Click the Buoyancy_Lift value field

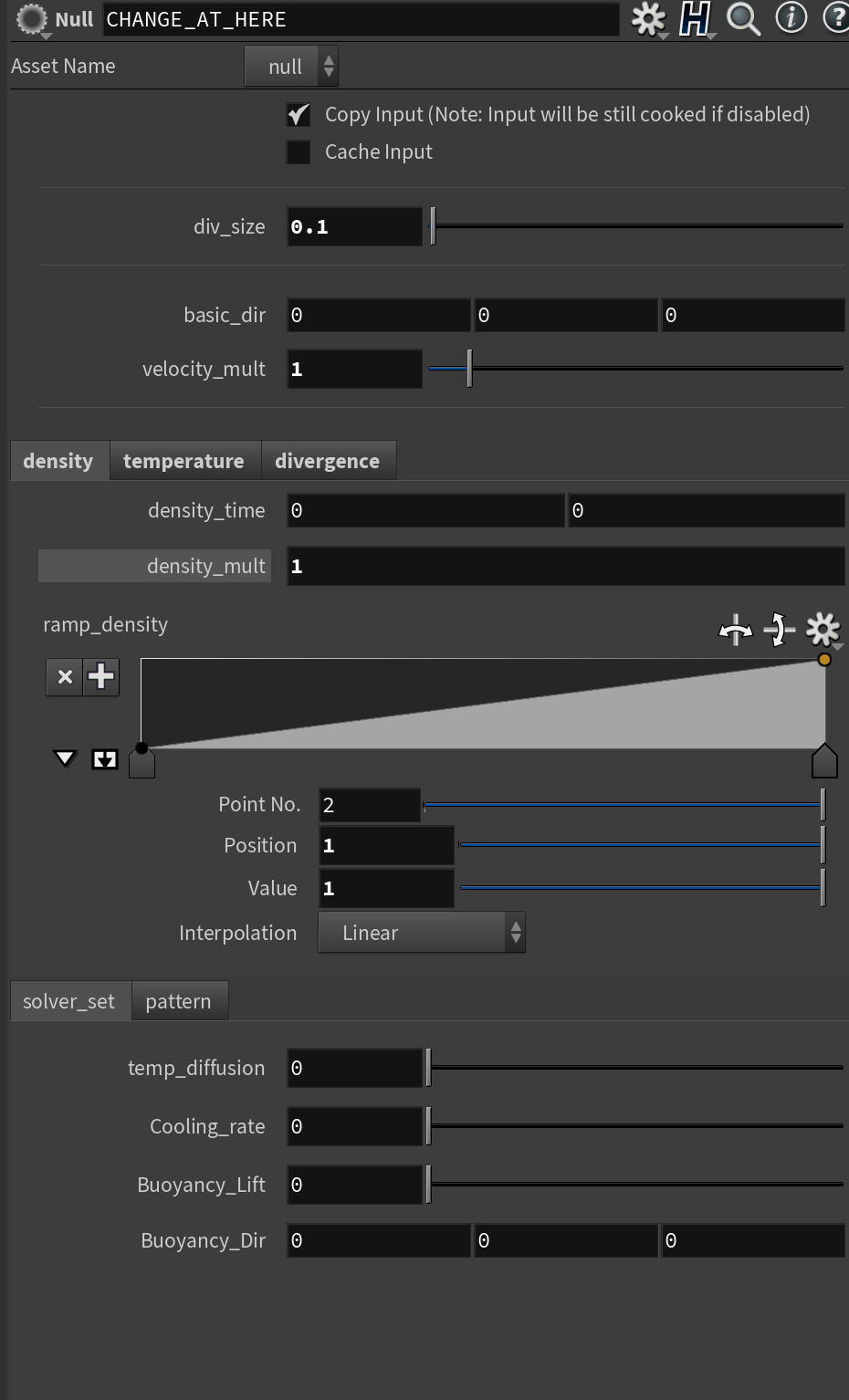pos(354,1185)
